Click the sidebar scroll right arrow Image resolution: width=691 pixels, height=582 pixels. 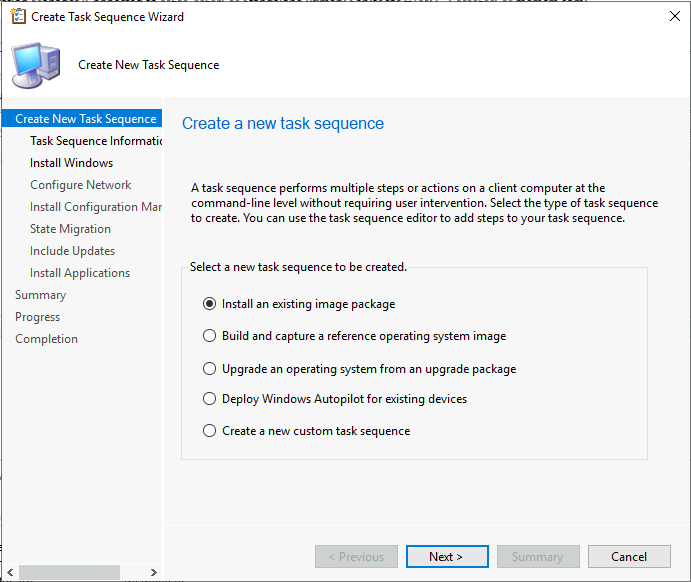[x=153, y=572]
